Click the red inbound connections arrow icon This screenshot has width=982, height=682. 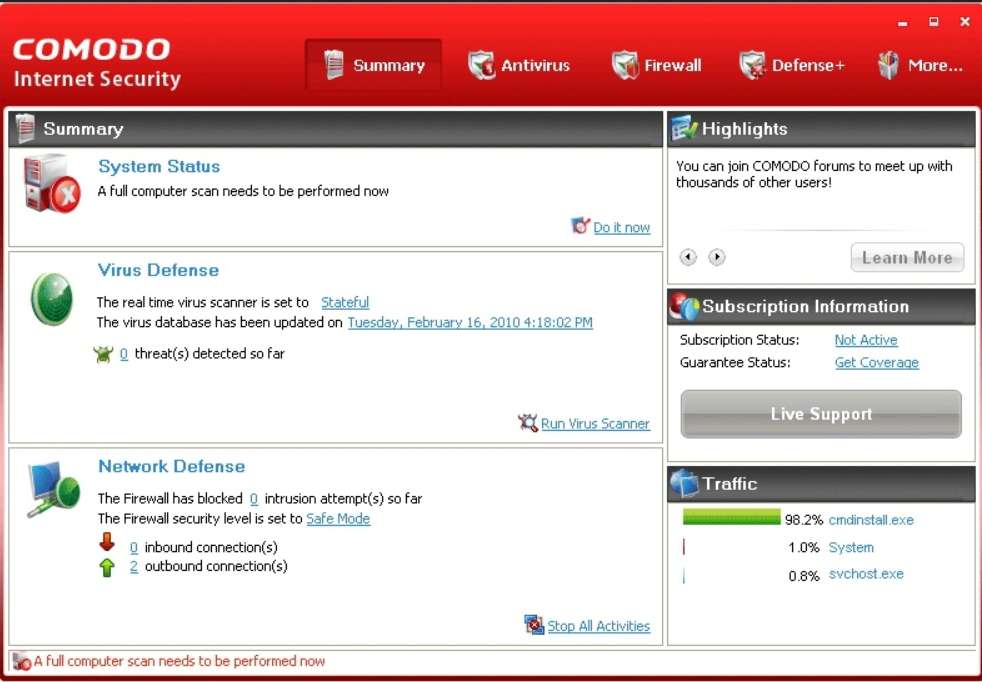(x=107, y=542)
